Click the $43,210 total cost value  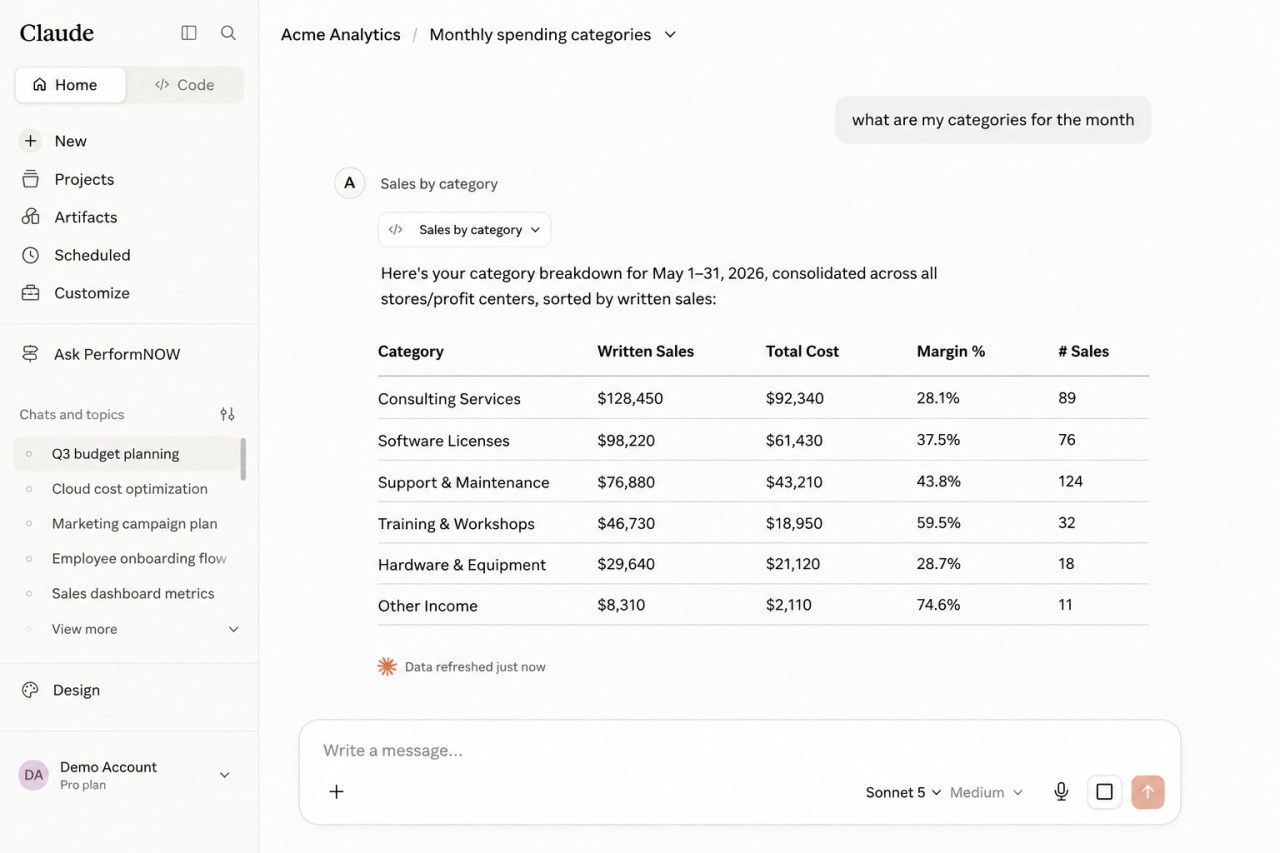point(794,482)
